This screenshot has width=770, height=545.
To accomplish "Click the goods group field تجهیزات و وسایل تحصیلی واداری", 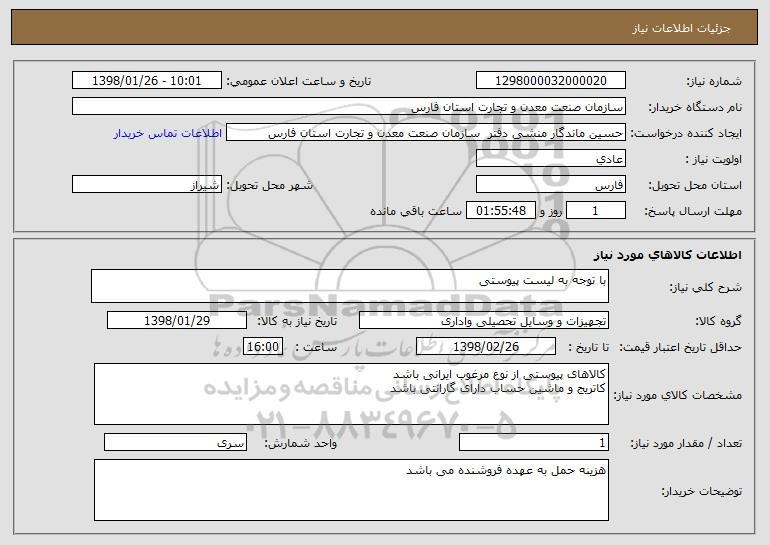I will pos(484,320).
